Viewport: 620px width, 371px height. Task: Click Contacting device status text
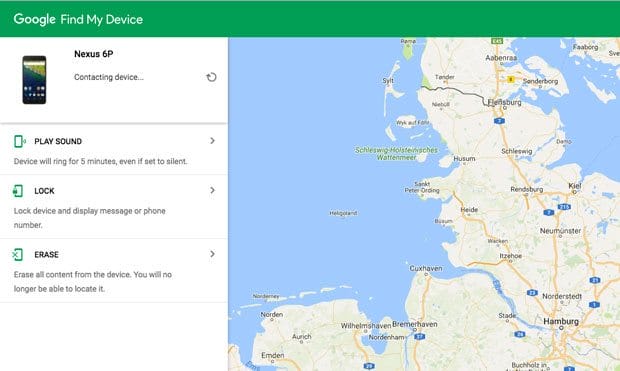pos(109,77)
